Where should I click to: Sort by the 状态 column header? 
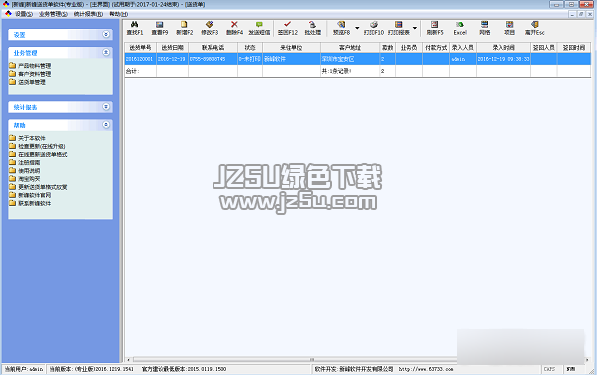coord(250,48)
